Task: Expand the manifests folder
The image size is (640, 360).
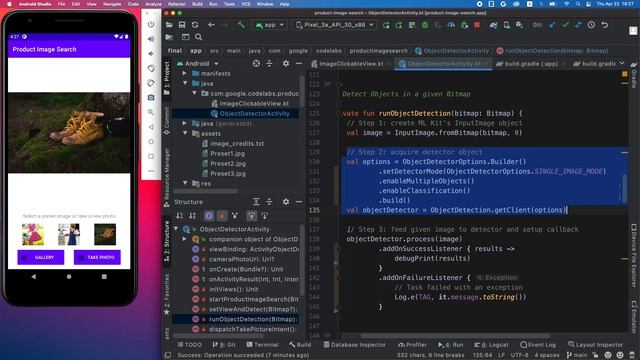Action: click(x=185, y=73)
